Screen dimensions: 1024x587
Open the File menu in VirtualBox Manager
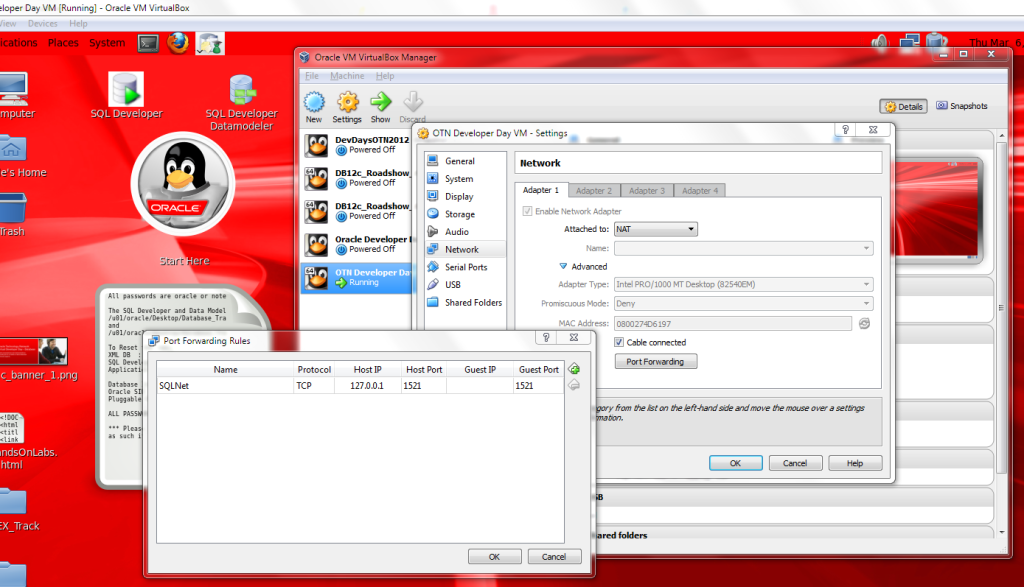point(312,76)
